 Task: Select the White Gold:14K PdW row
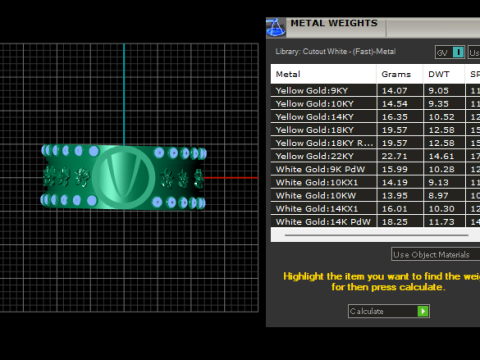click(375, 222)
